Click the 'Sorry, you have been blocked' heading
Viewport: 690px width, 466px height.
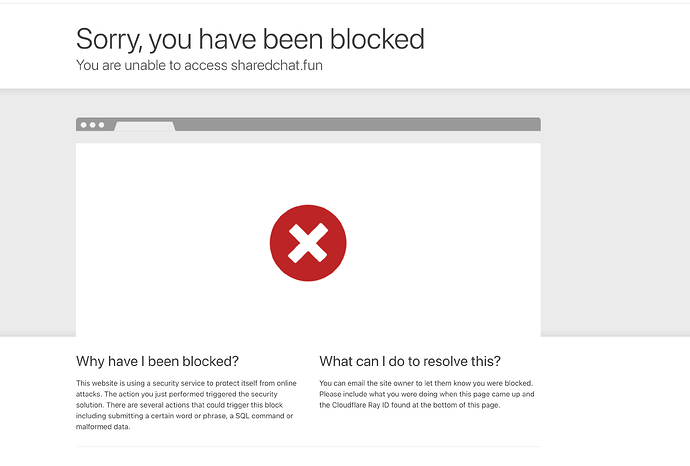[250, 39]
